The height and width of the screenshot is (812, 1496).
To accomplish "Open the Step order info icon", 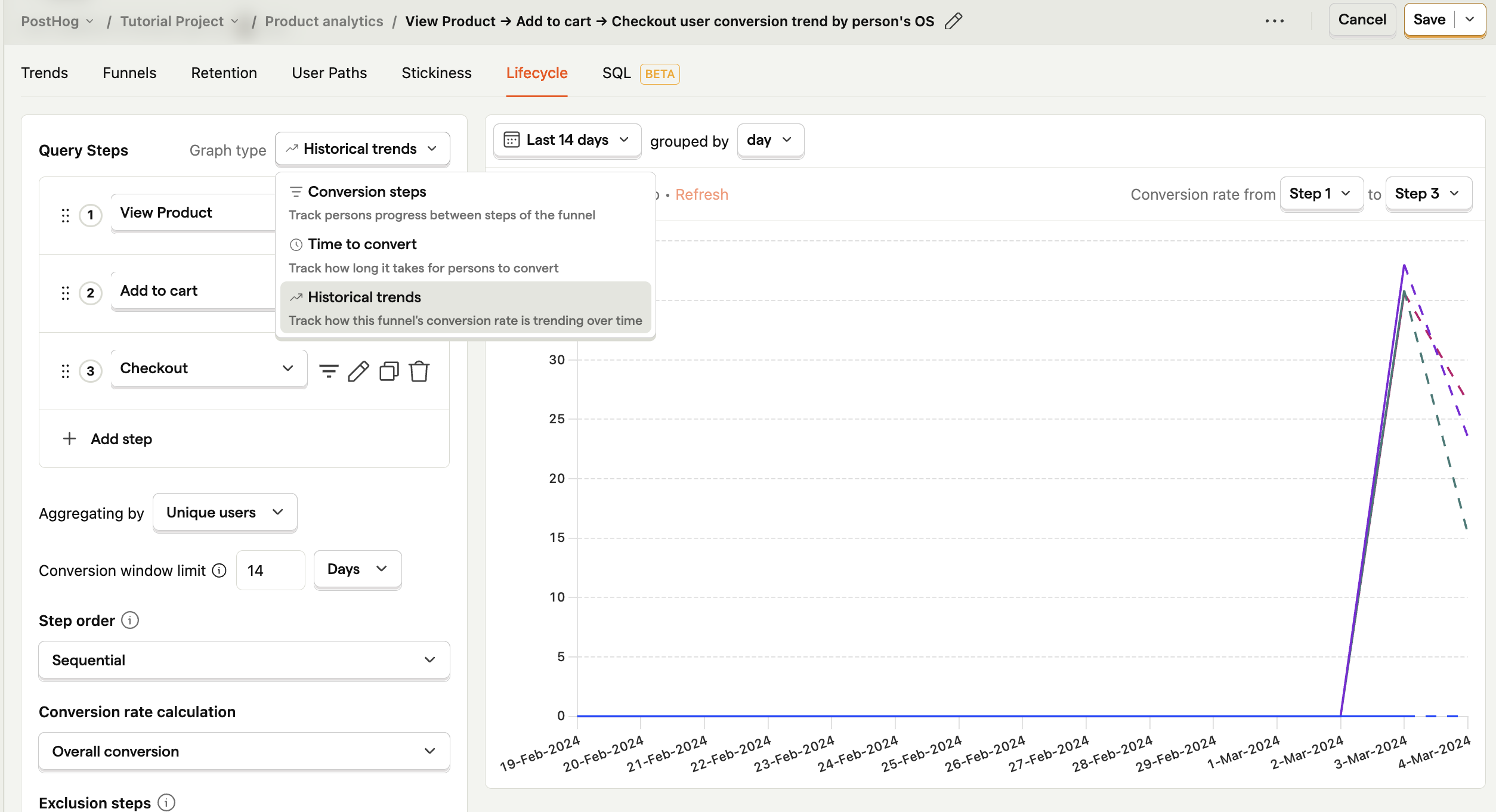I will coord(130,620).
